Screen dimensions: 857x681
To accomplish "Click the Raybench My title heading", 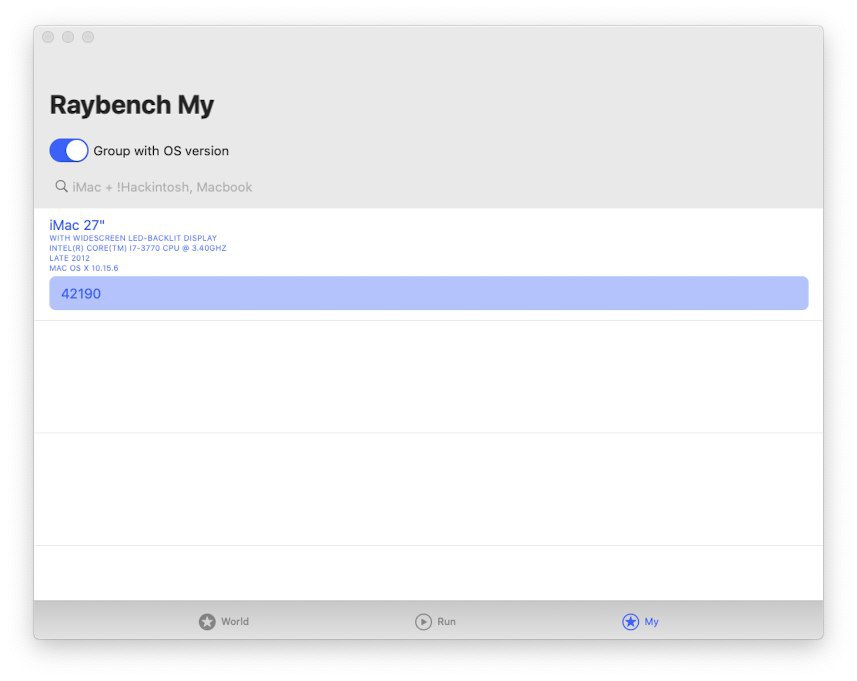I will pyautogui.click(x=132, y=105).
